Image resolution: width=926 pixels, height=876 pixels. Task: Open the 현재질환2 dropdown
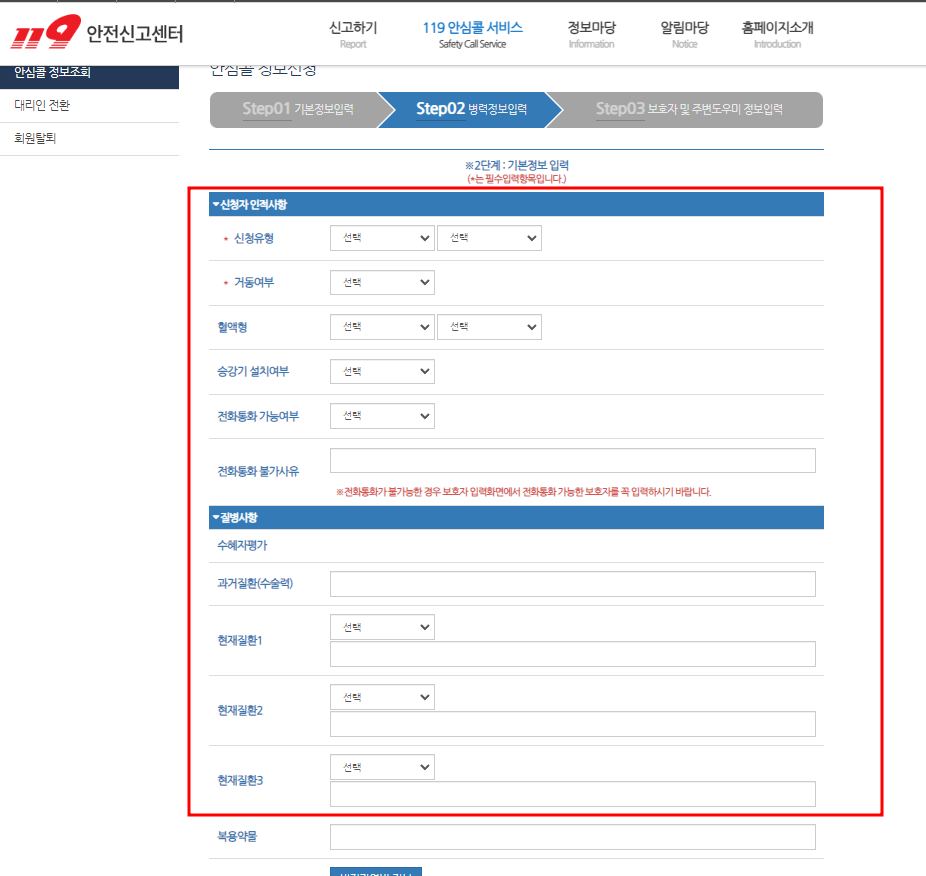[382, 697]
